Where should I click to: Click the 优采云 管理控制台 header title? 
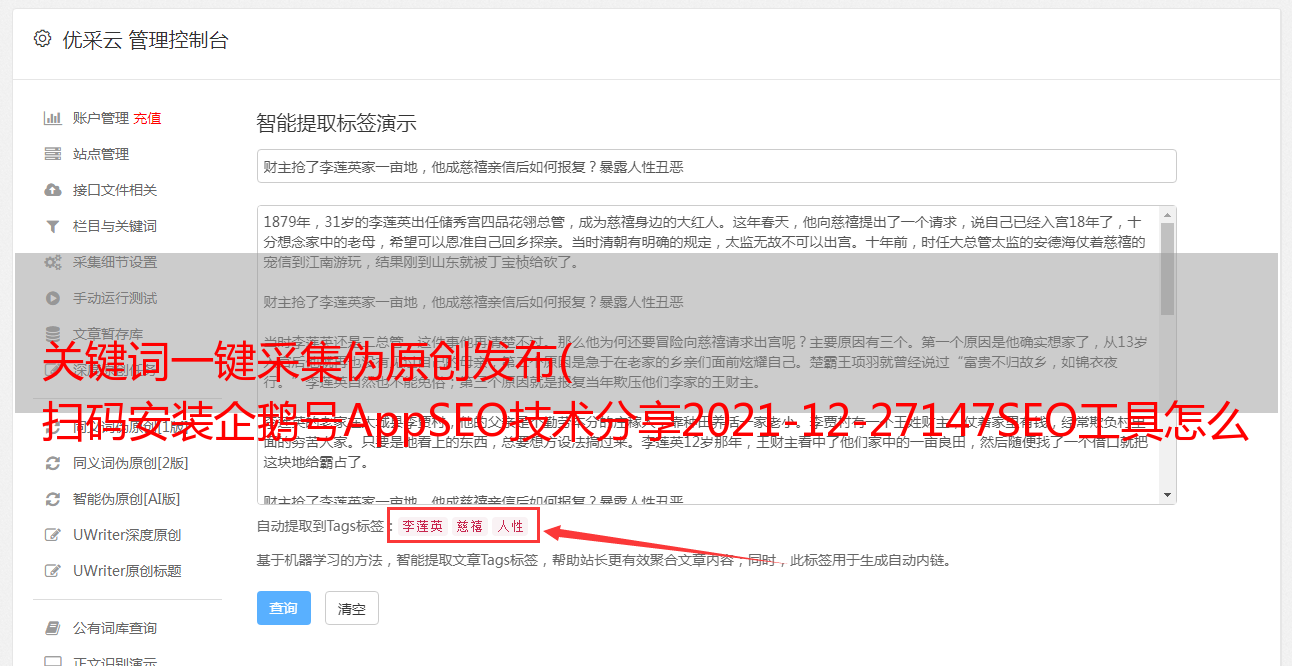click(x=145, y=40)
